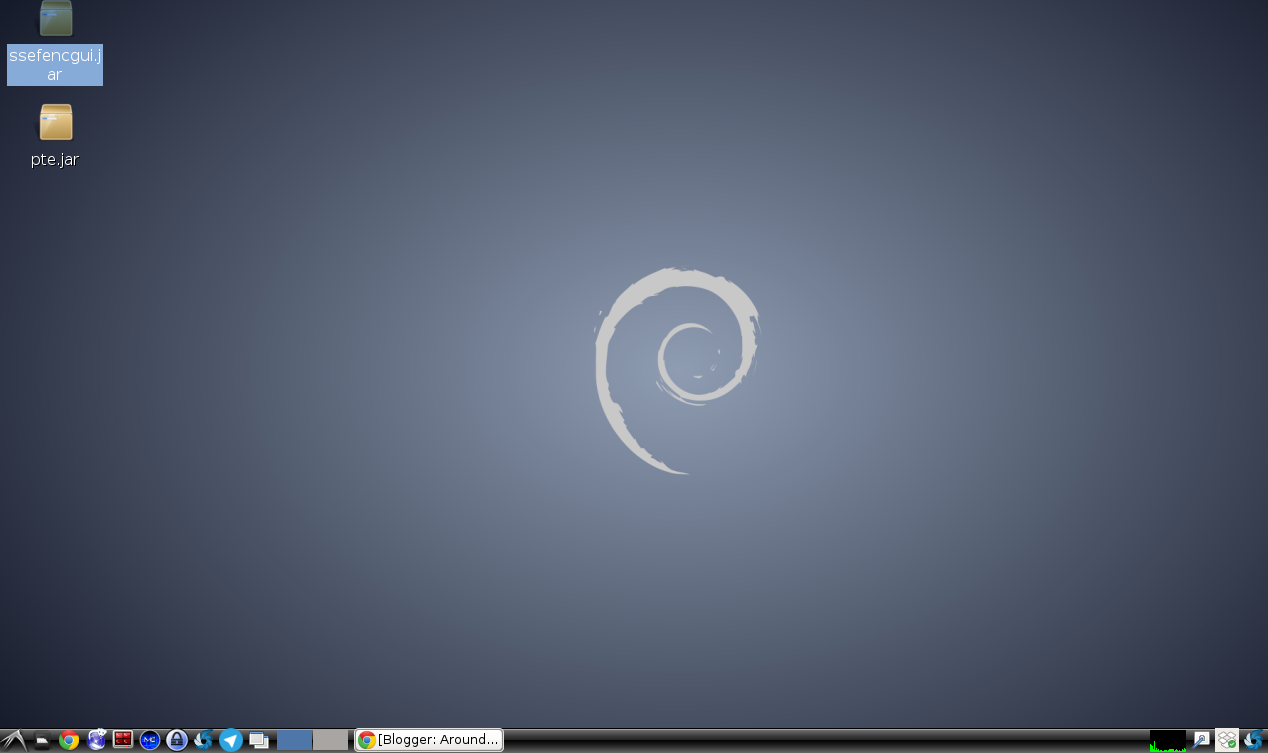1268x753 pixels.
Task: Open the padlock password manager launcher
Action: point(177,740)
